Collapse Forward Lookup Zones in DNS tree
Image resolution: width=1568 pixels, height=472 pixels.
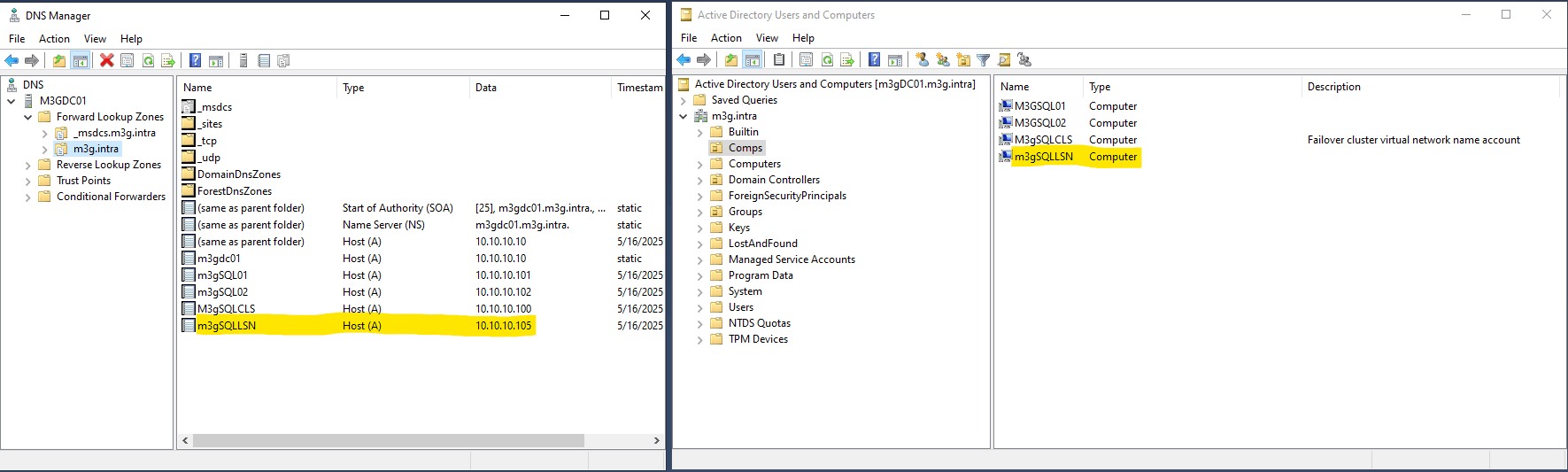27,117
